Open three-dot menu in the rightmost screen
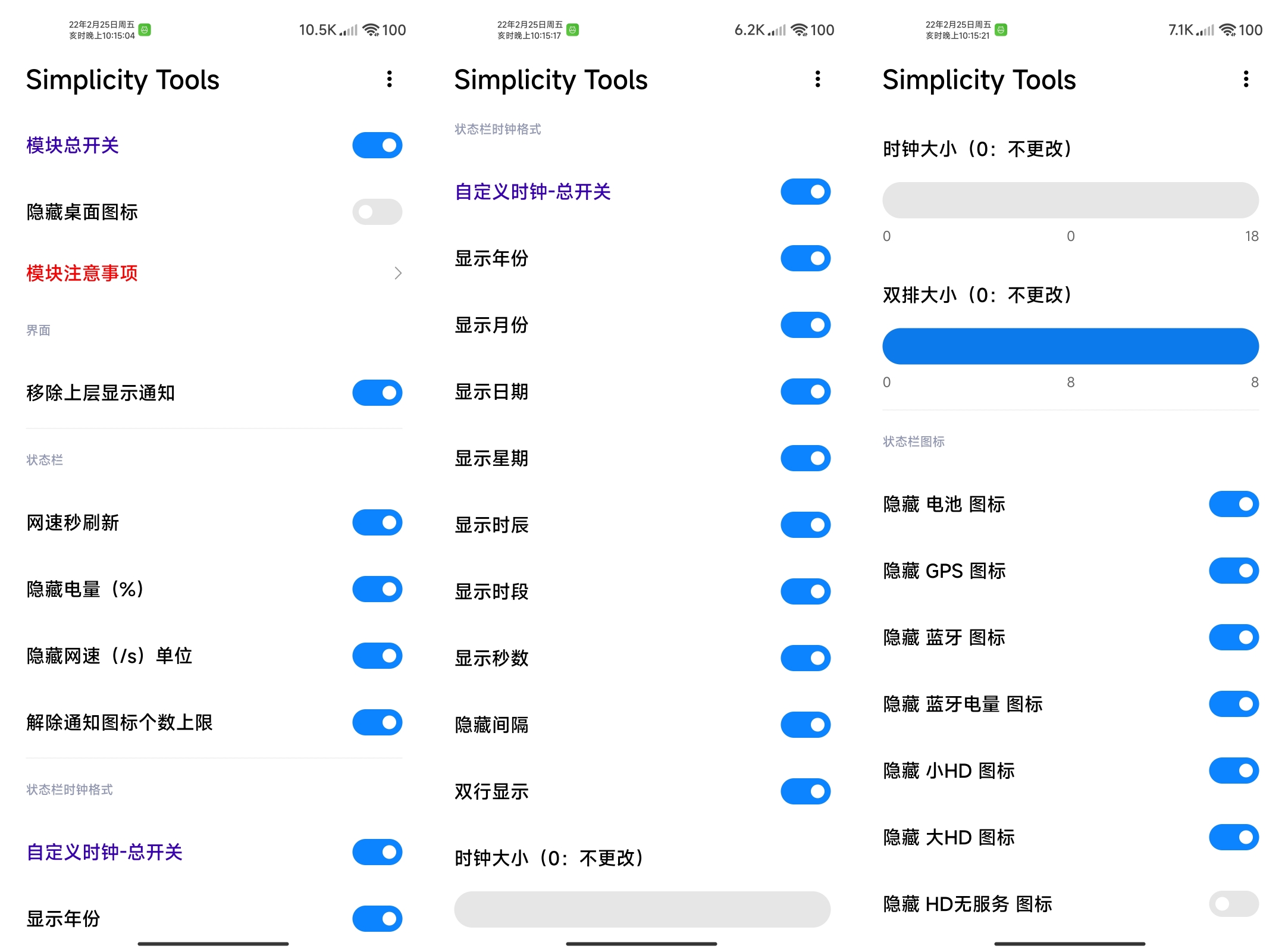Viewport: 1285px width, 952px height. pos(1246,79)
